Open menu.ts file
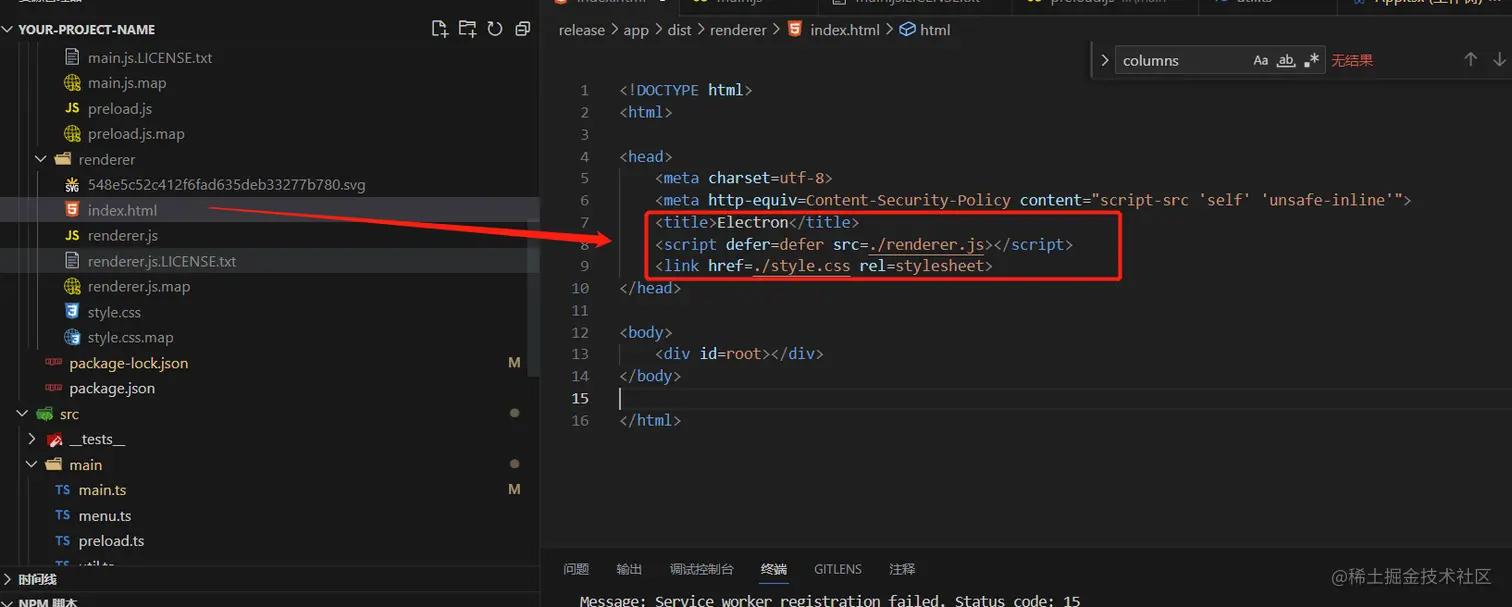 [105, 516]
